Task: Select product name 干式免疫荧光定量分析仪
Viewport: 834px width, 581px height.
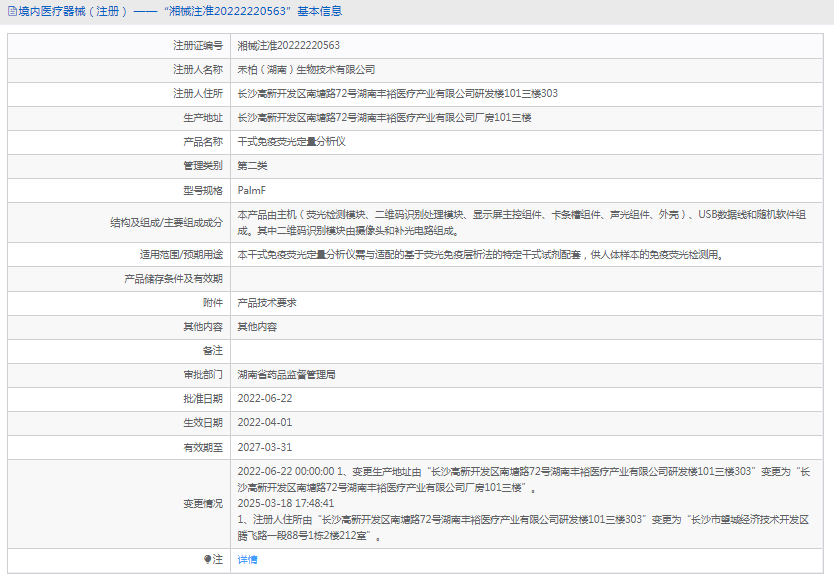Action: click(291, 142)
